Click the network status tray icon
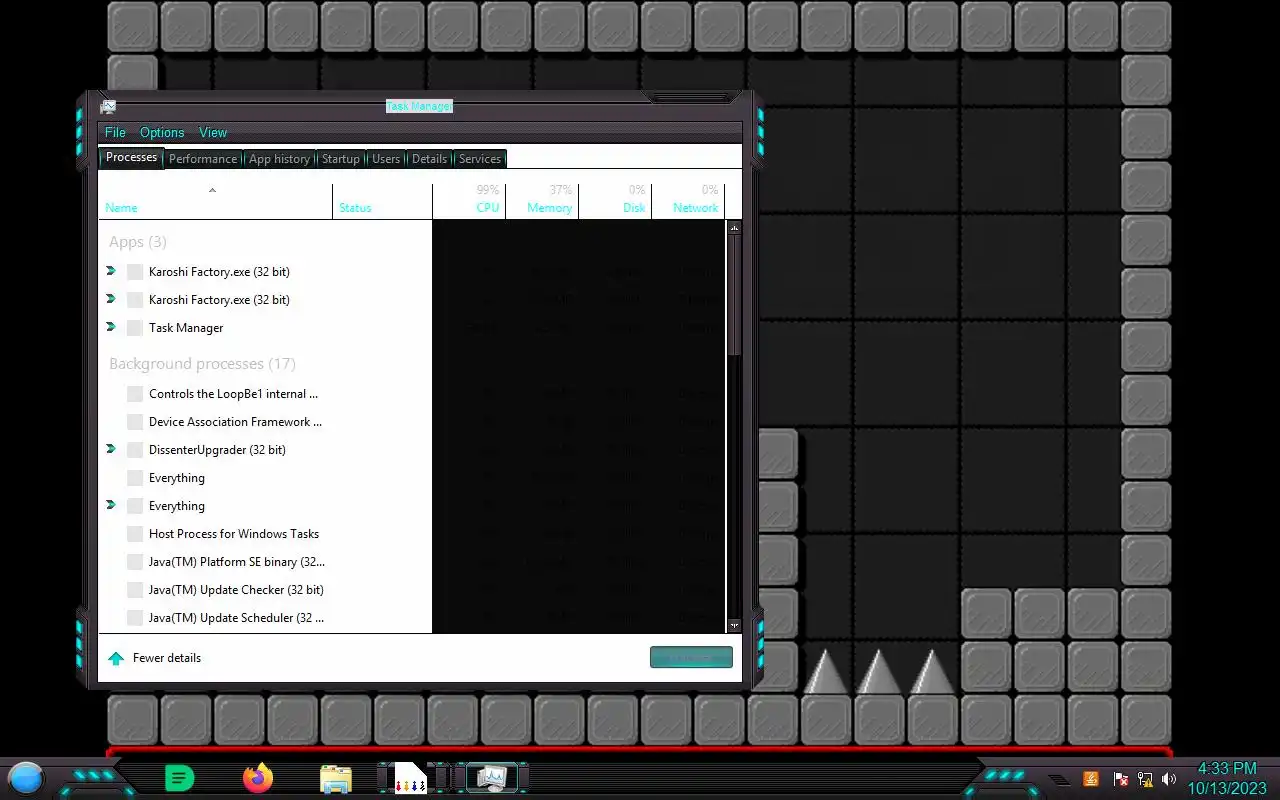 coord(1144,779)
